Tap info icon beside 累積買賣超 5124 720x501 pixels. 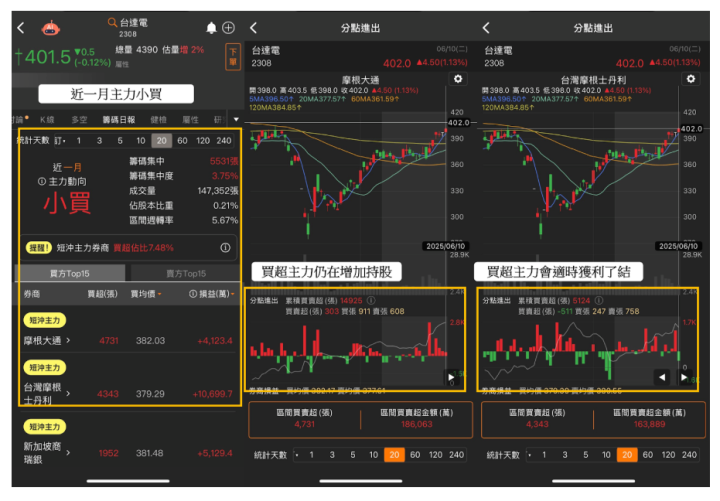pos(599,300)
